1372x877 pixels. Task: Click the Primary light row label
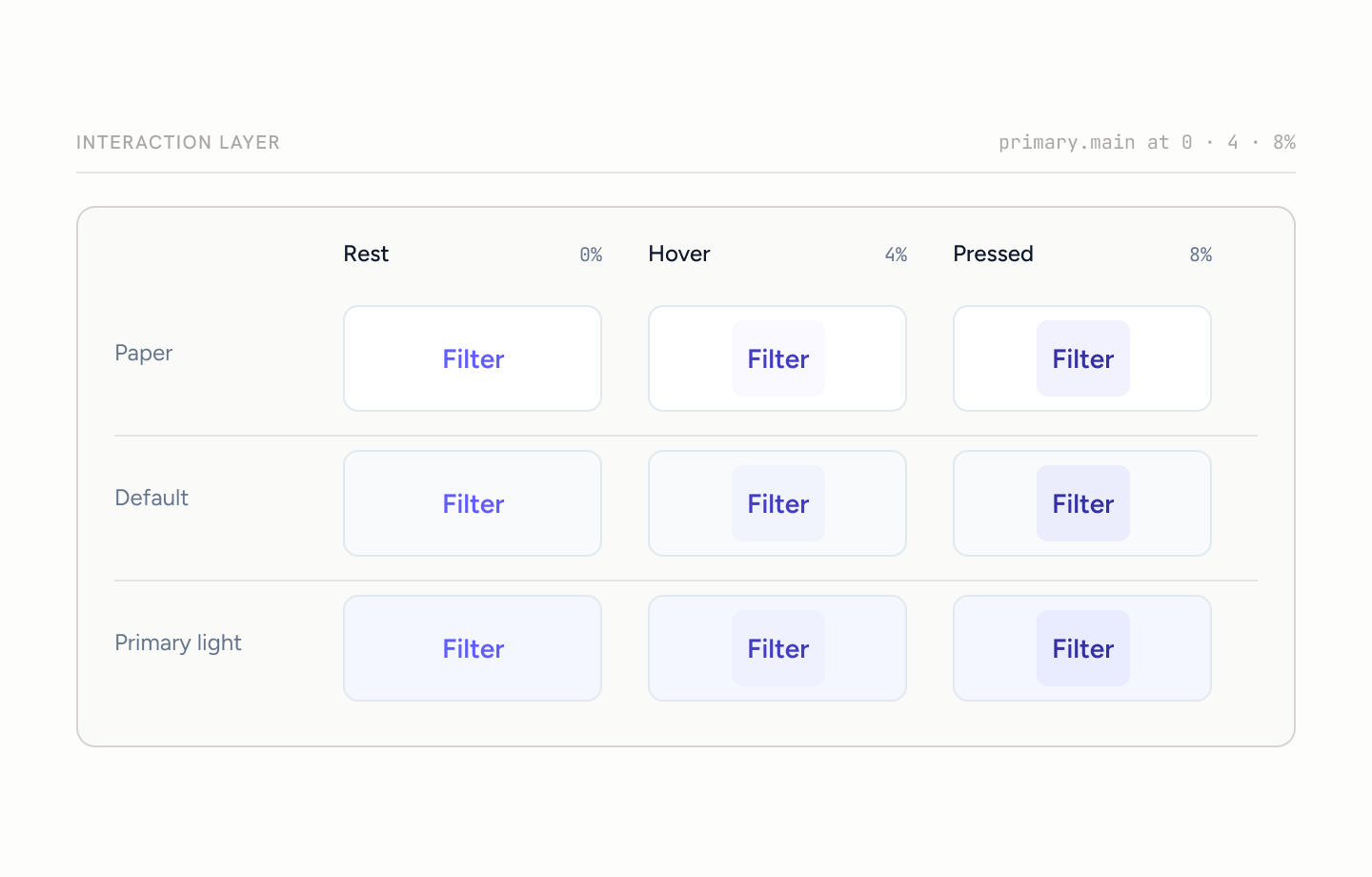(x=178, y=642)
